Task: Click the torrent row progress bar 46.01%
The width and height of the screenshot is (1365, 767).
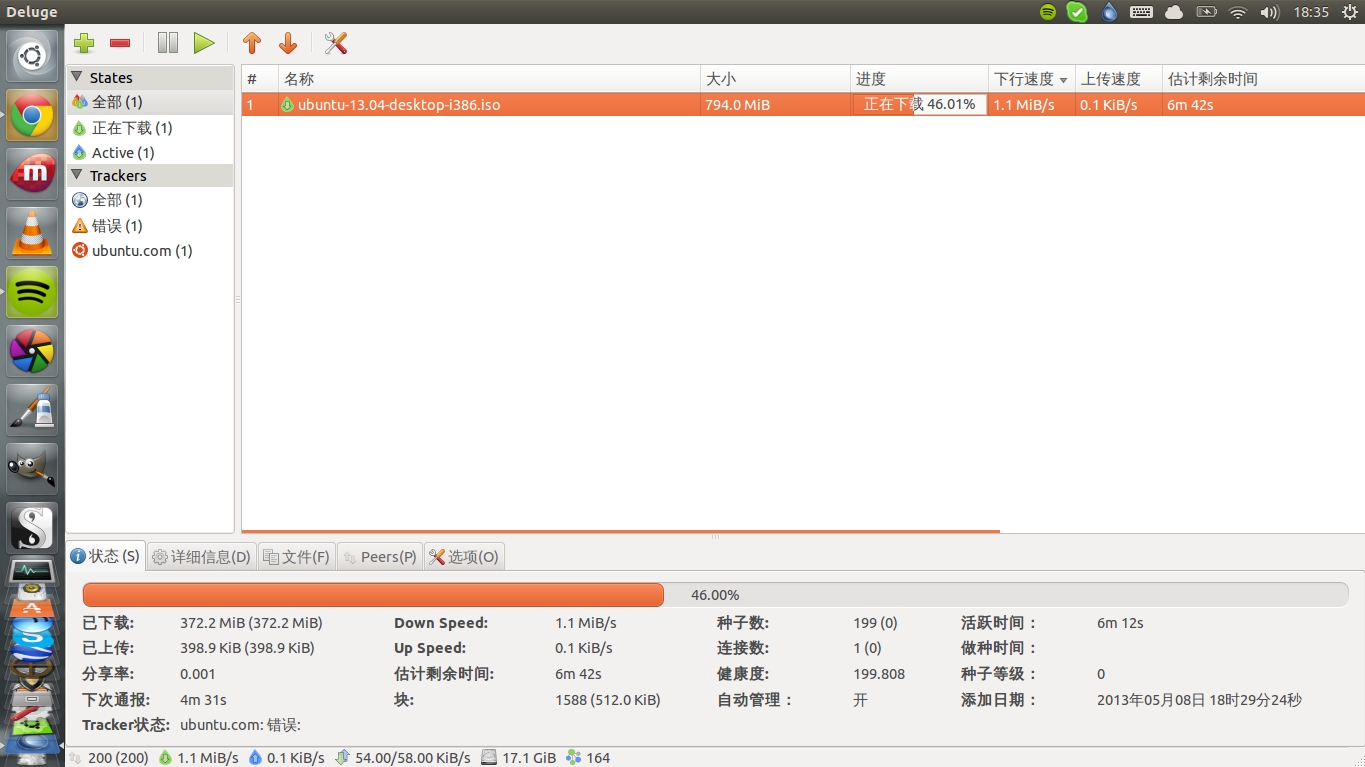Action: pyautogui.click(x=919, y=104)
